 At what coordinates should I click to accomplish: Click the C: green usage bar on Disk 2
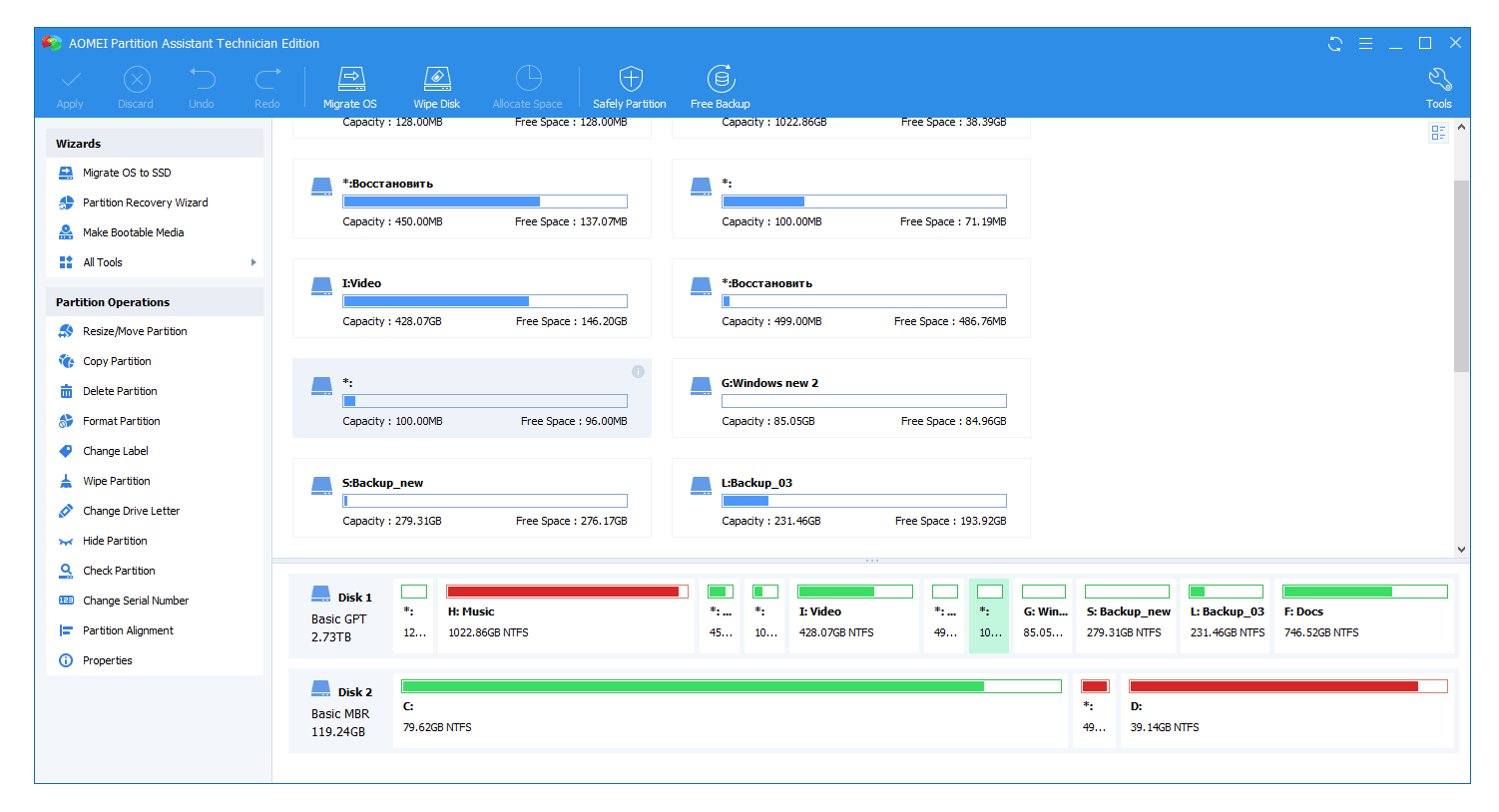click(731, 686)
